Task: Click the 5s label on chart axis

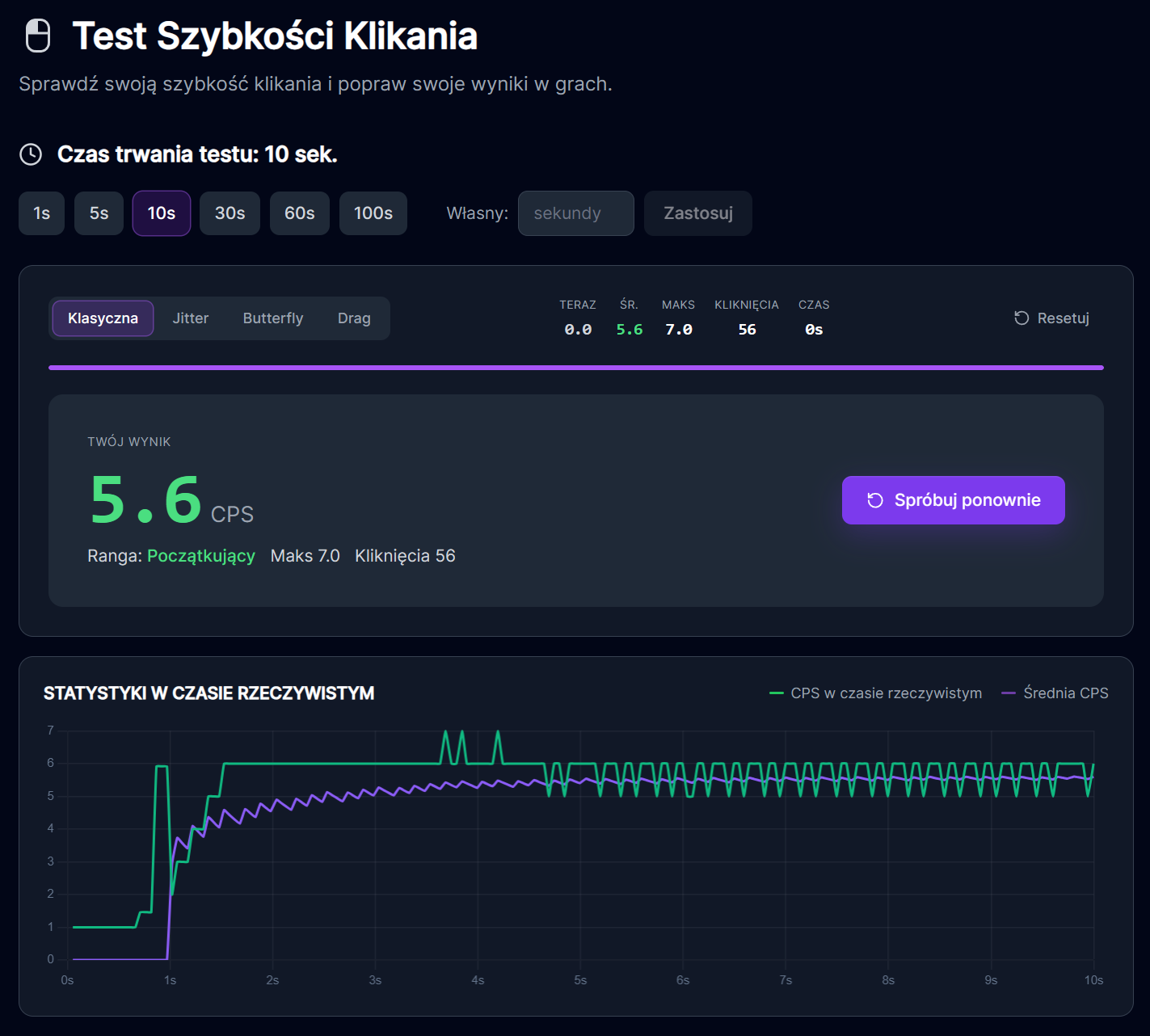Action: 580,980
